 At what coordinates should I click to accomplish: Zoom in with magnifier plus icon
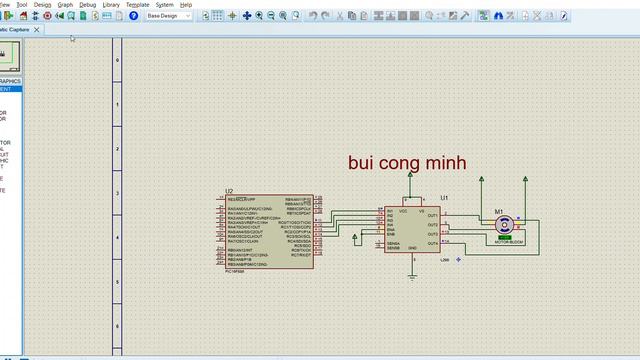(x=259, y=16)
